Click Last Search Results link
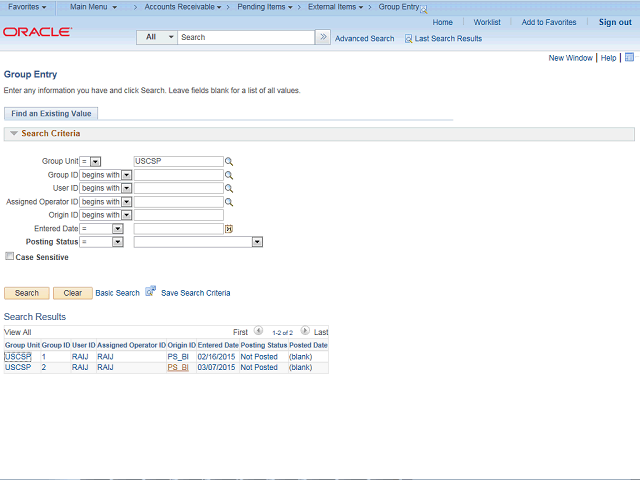Screen dimensions: 640x480 click(x=448, y=38)
